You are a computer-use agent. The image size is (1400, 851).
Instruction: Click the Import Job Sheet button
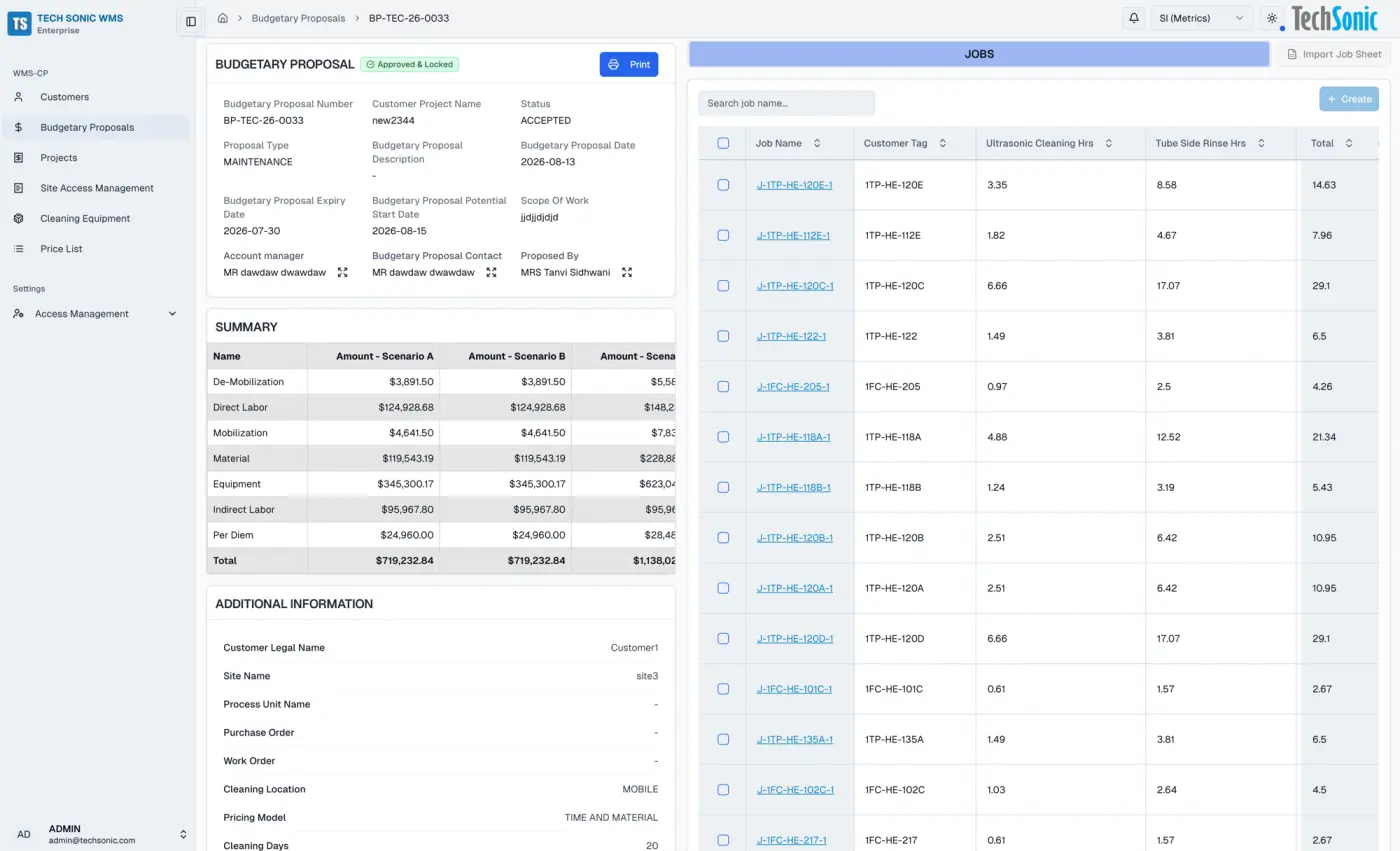coord(1334,54)
